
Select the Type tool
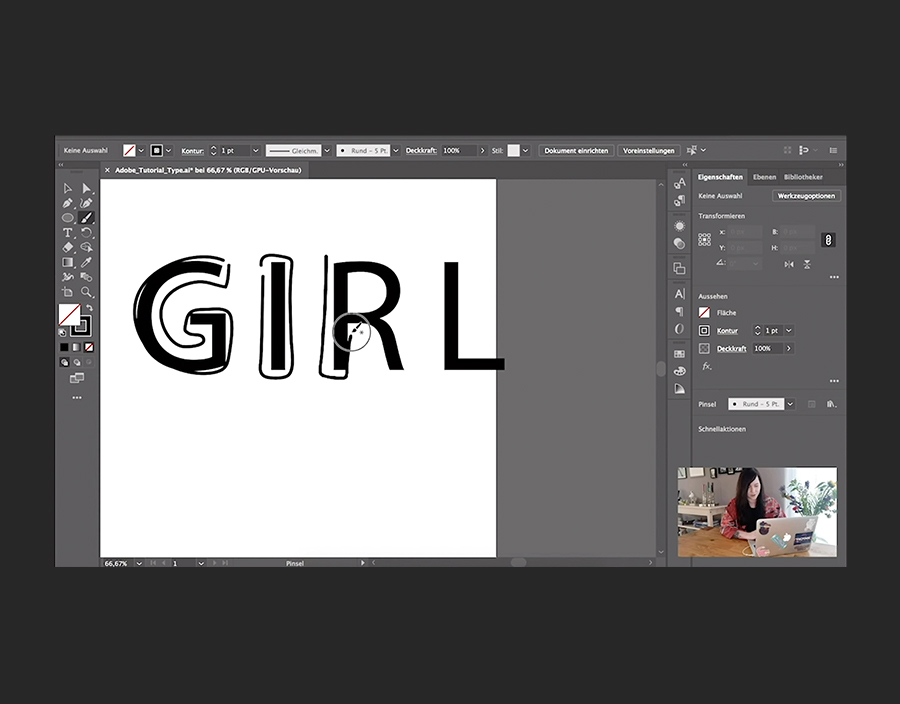coord(68,232)
